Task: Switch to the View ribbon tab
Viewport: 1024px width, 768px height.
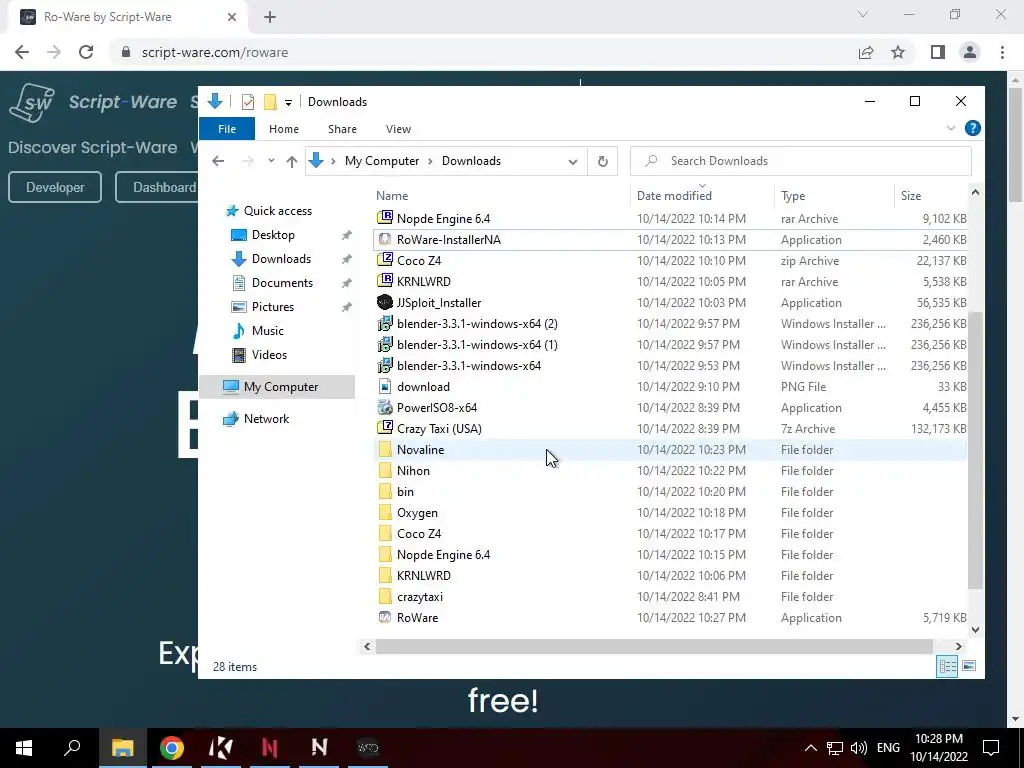Action: click(x=398, y=129)
